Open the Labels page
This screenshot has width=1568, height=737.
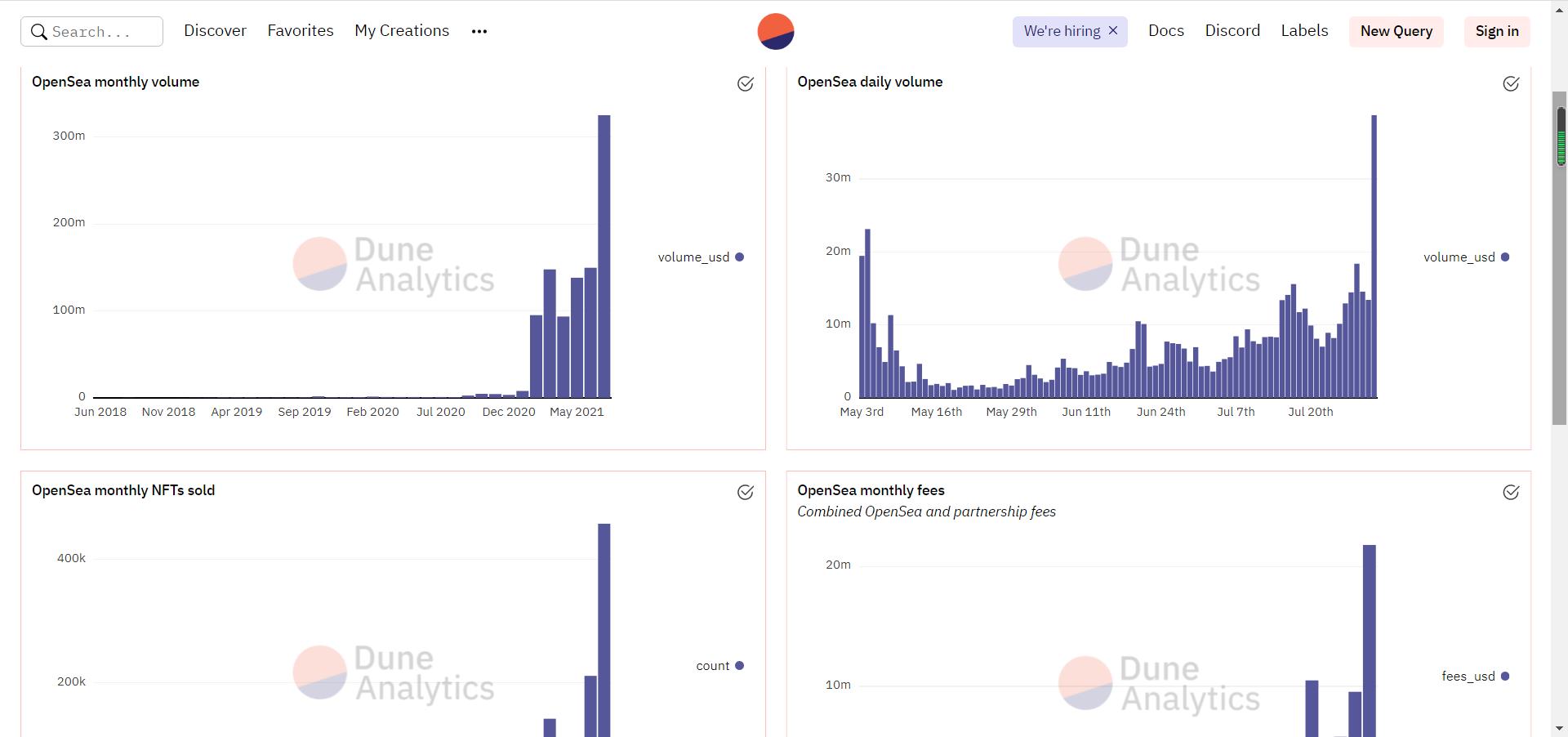point(1304,31)
